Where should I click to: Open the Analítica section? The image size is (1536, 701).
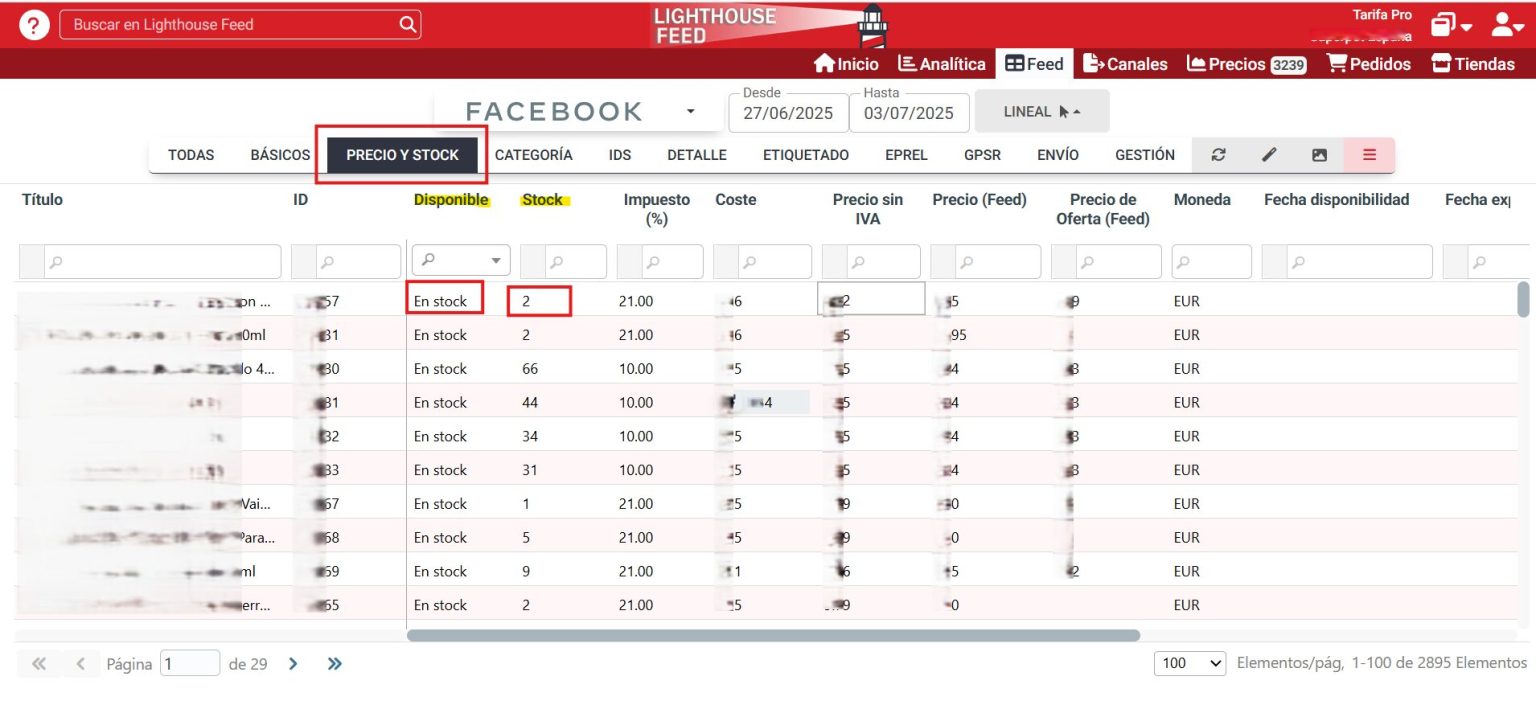pos(942,64)
